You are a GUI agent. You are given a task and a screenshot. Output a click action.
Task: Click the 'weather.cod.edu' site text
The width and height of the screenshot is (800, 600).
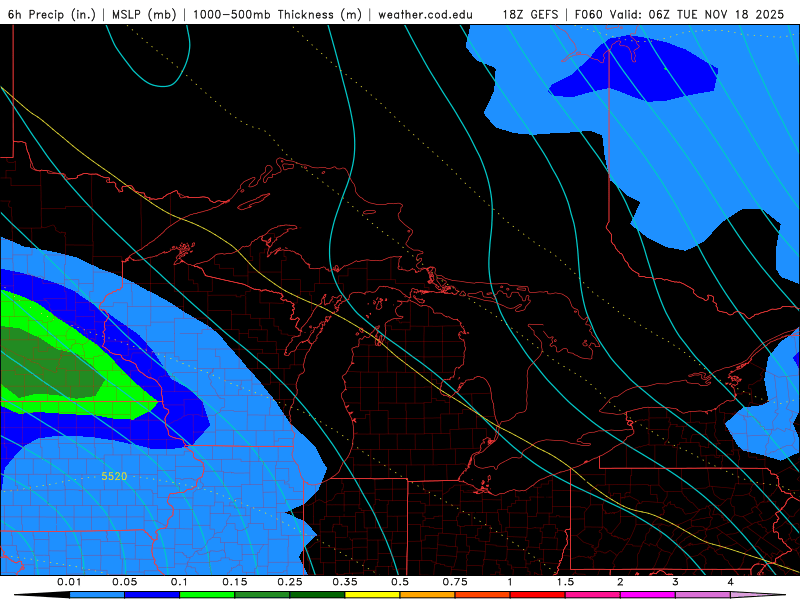coord(426,14)
